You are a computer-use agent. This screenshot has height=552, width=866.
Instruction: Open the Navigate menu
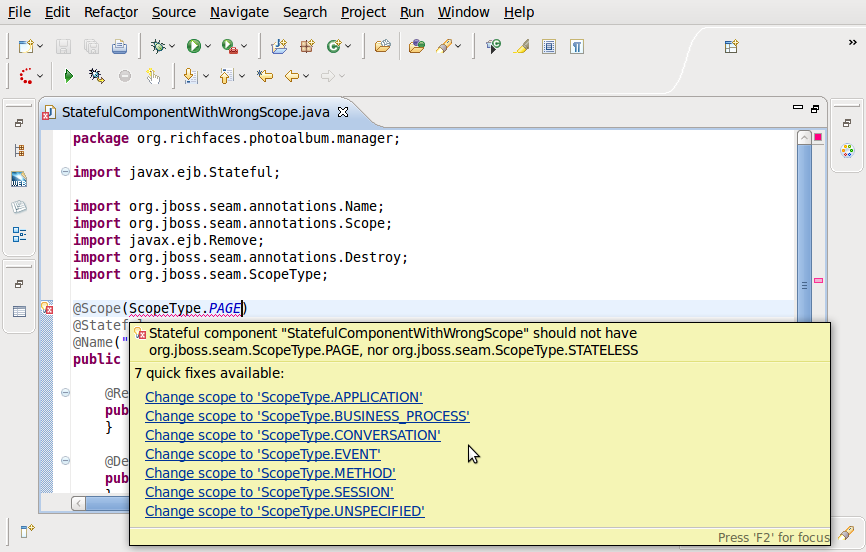click(x=239, y=12)
